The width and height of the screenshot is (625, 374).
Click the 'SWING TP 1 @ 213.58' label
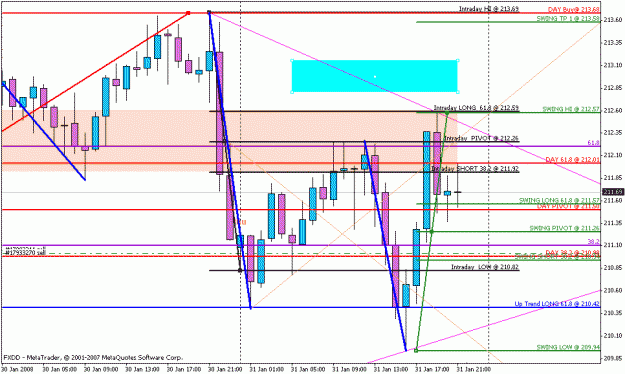tap(568, 18)
